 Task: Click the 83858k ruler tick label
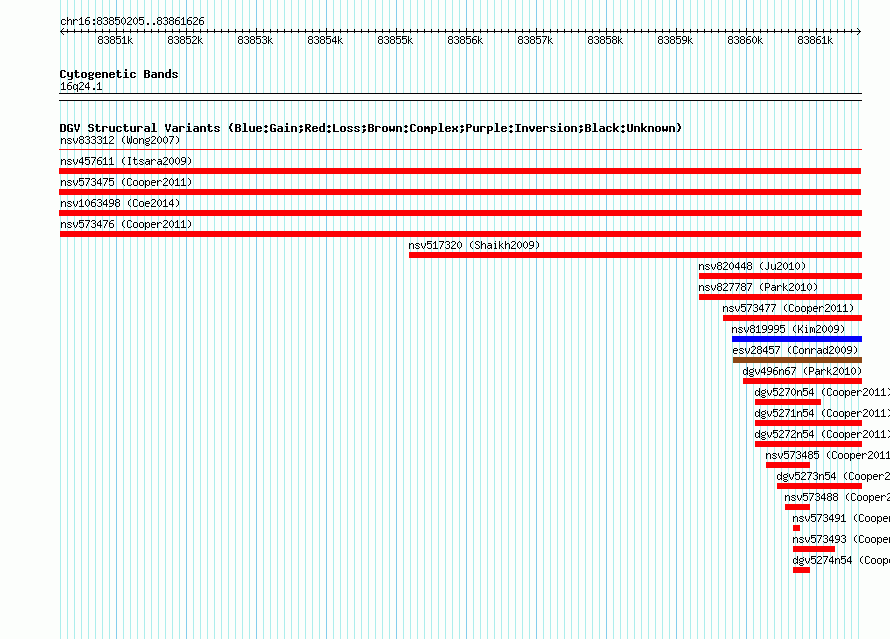pos(605,40)
